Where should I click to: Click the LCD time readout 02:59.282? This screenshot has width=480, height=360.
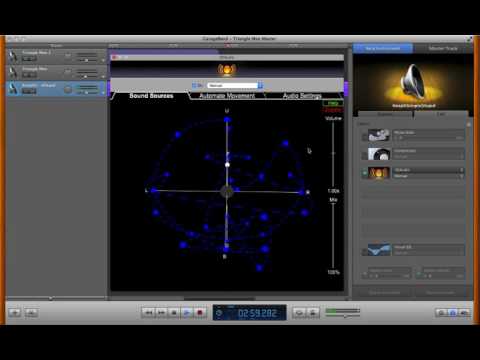(x=257, y=313)
